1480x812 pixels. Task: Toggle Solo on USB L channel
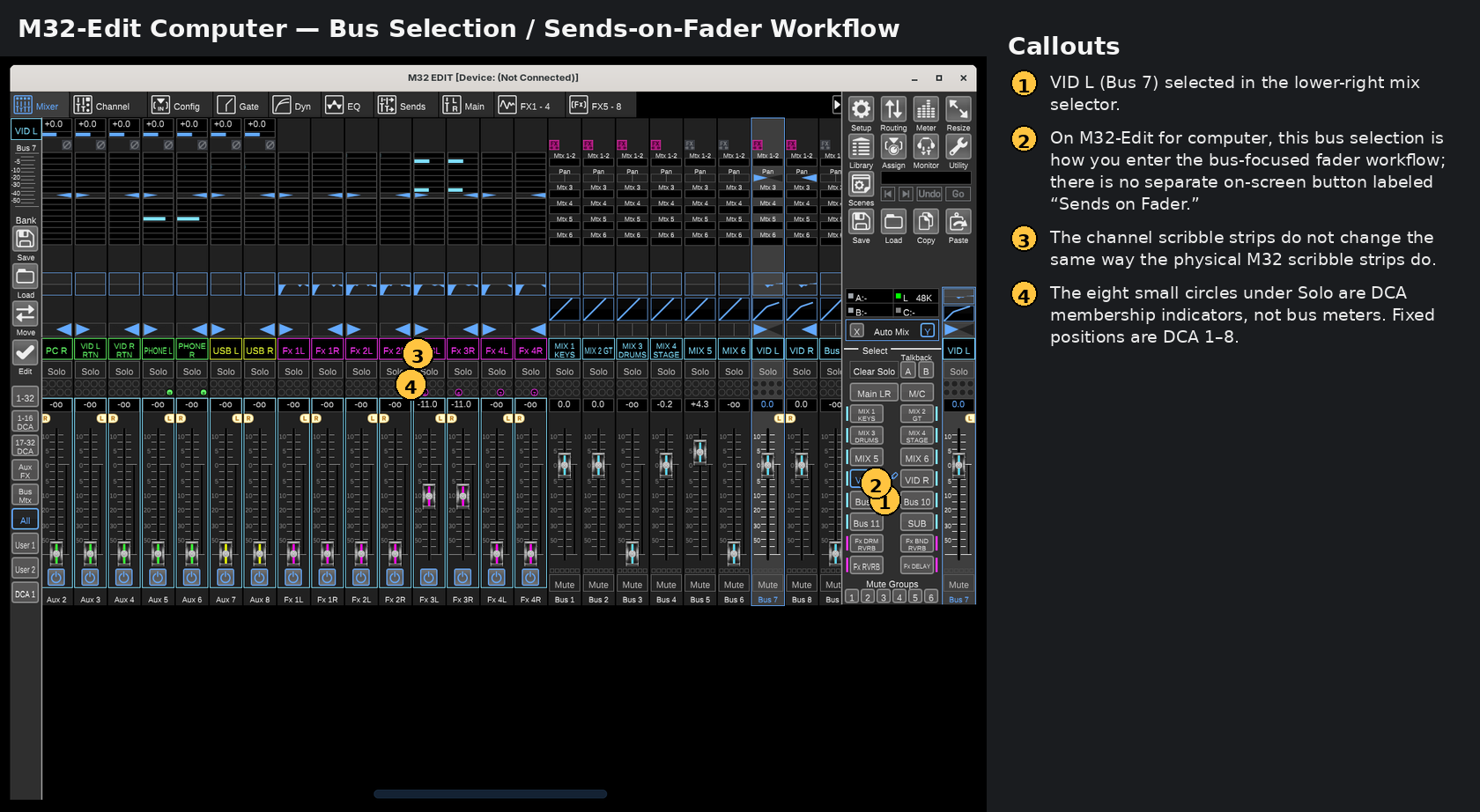point(226,372)
